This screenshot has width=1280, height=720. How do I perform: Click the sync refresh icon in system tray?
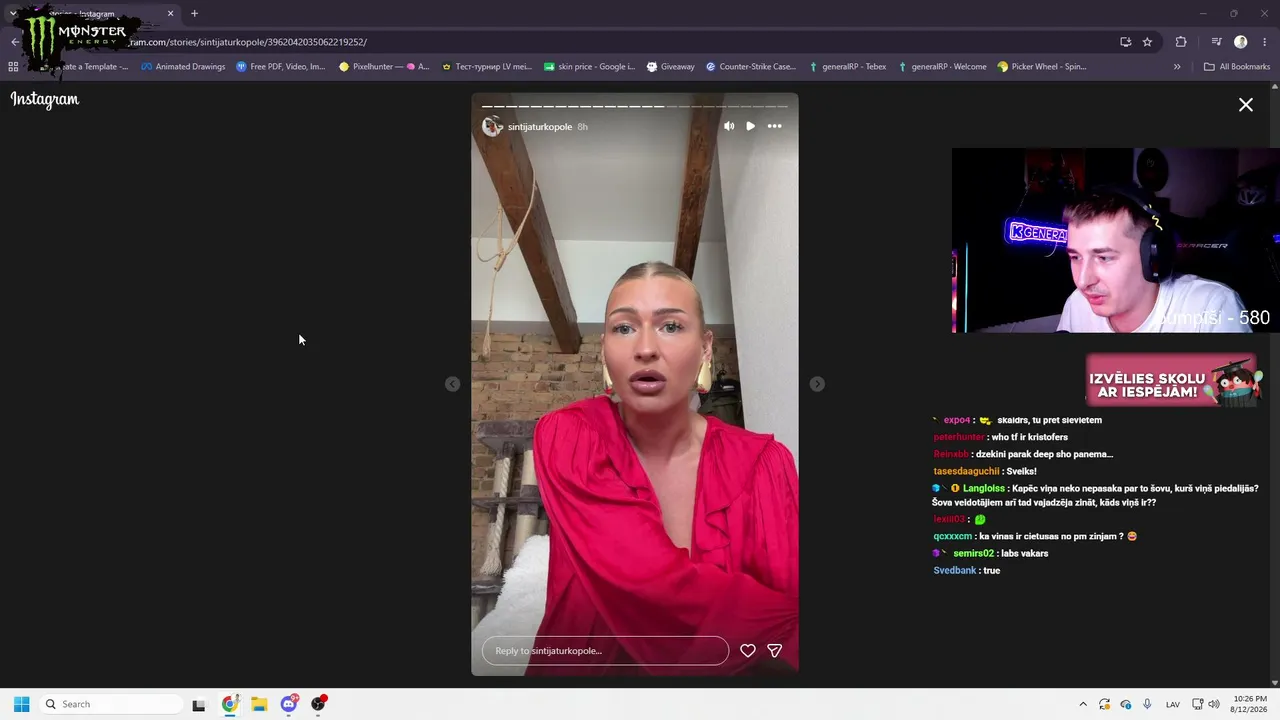click(1105, 704)
